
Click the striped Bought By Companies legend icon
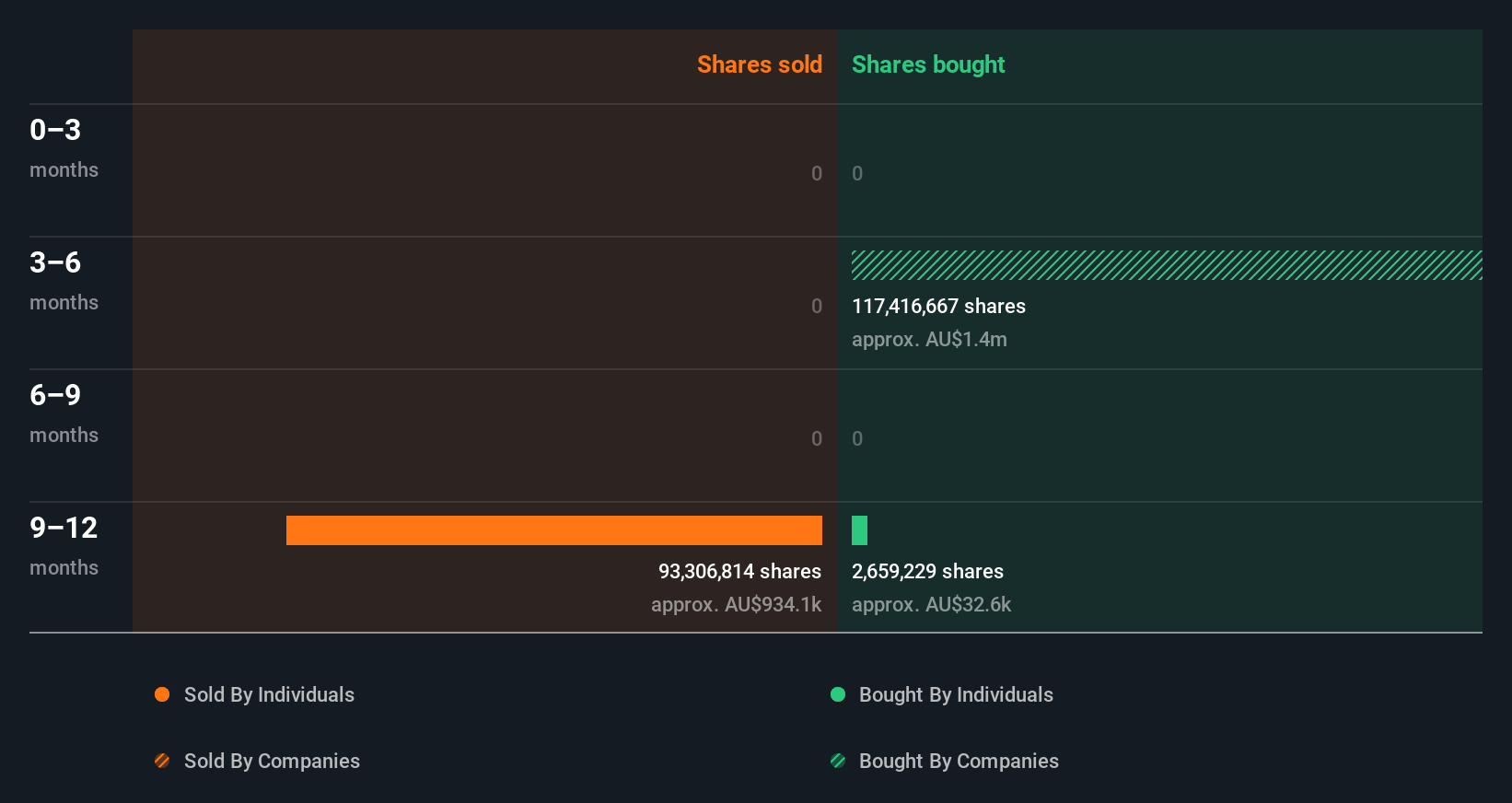pos(838,761)
